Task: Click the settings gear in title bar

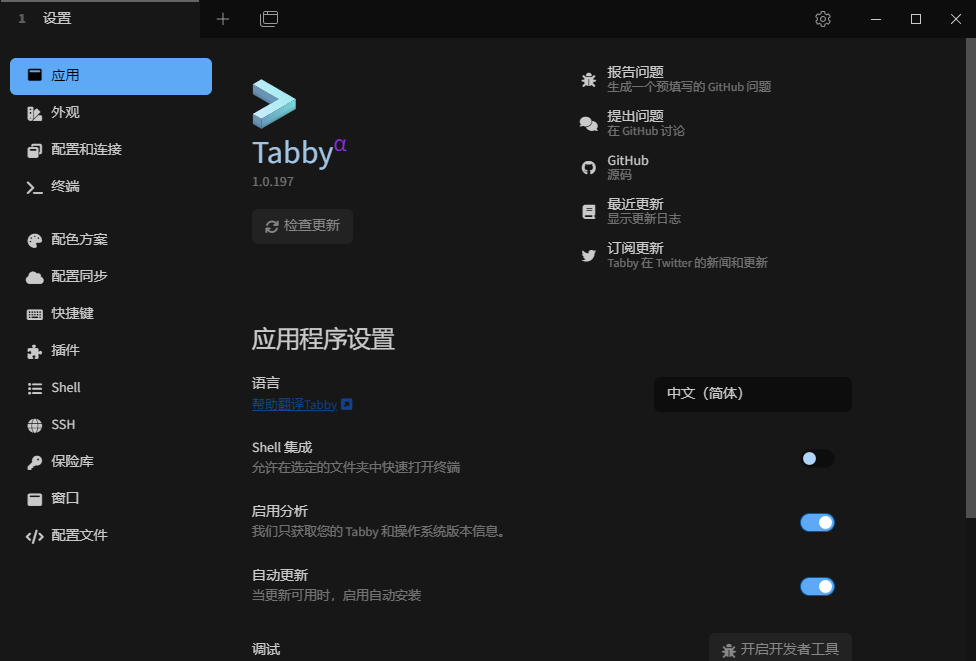Action: click(x=823, y=19)
